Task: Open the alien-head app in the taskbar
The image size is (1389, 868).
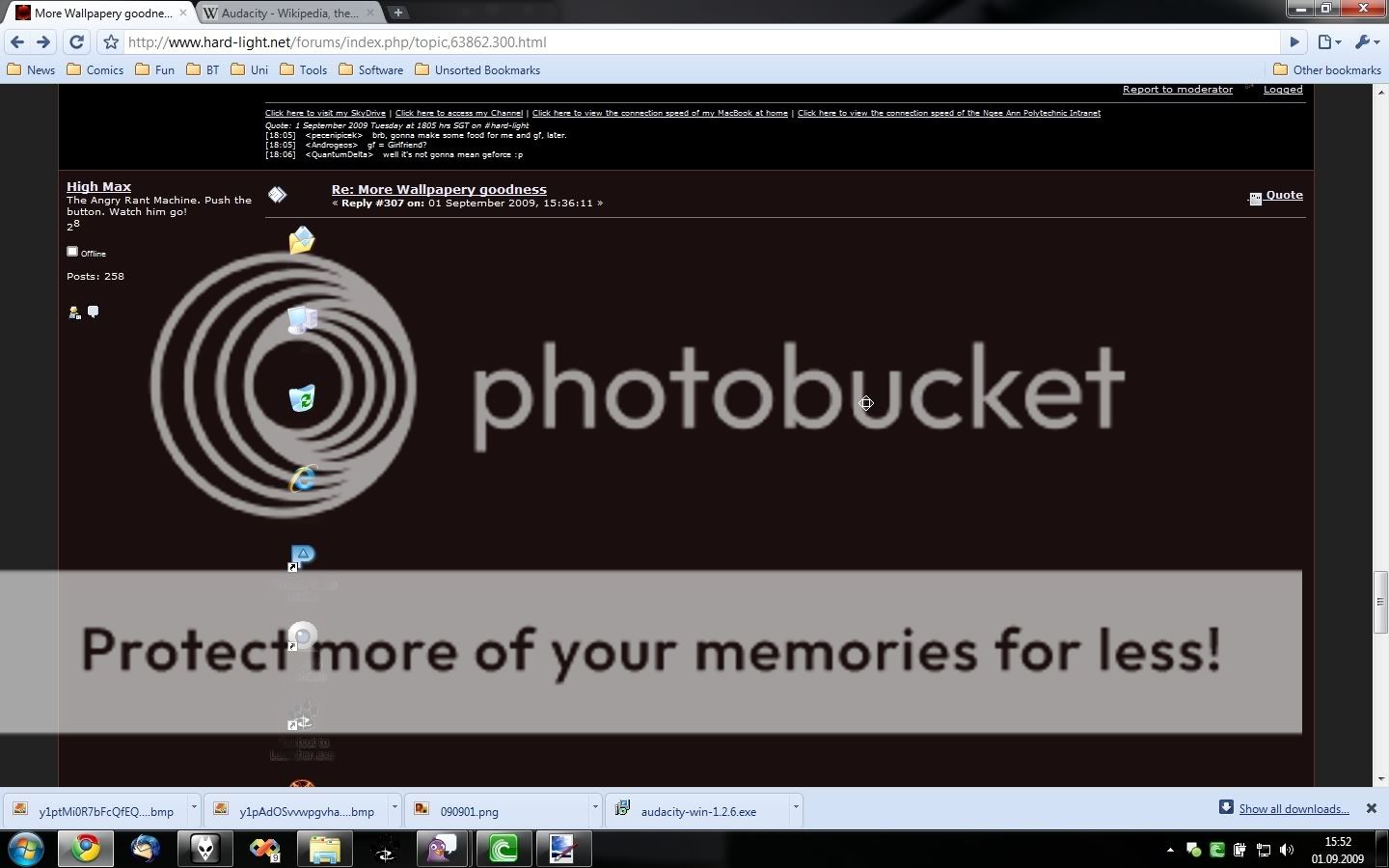Action: click(x=205, y=849)
